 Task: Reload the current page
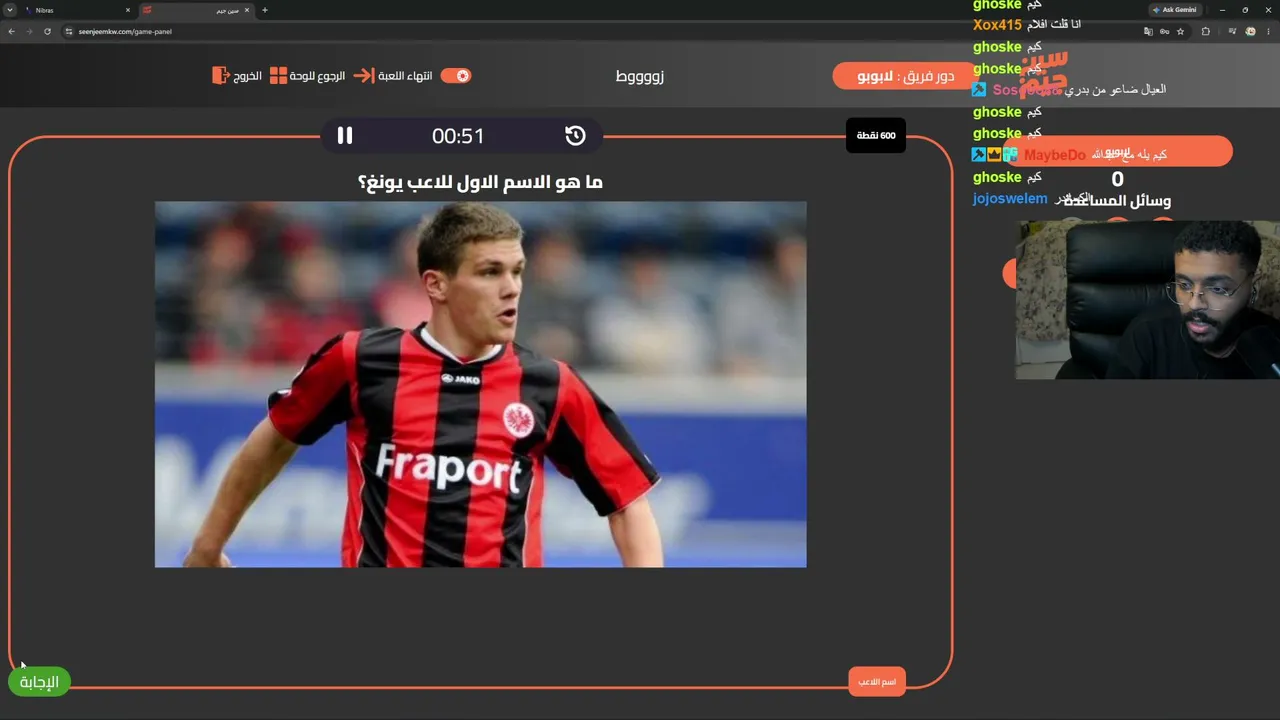pos(47,31)
